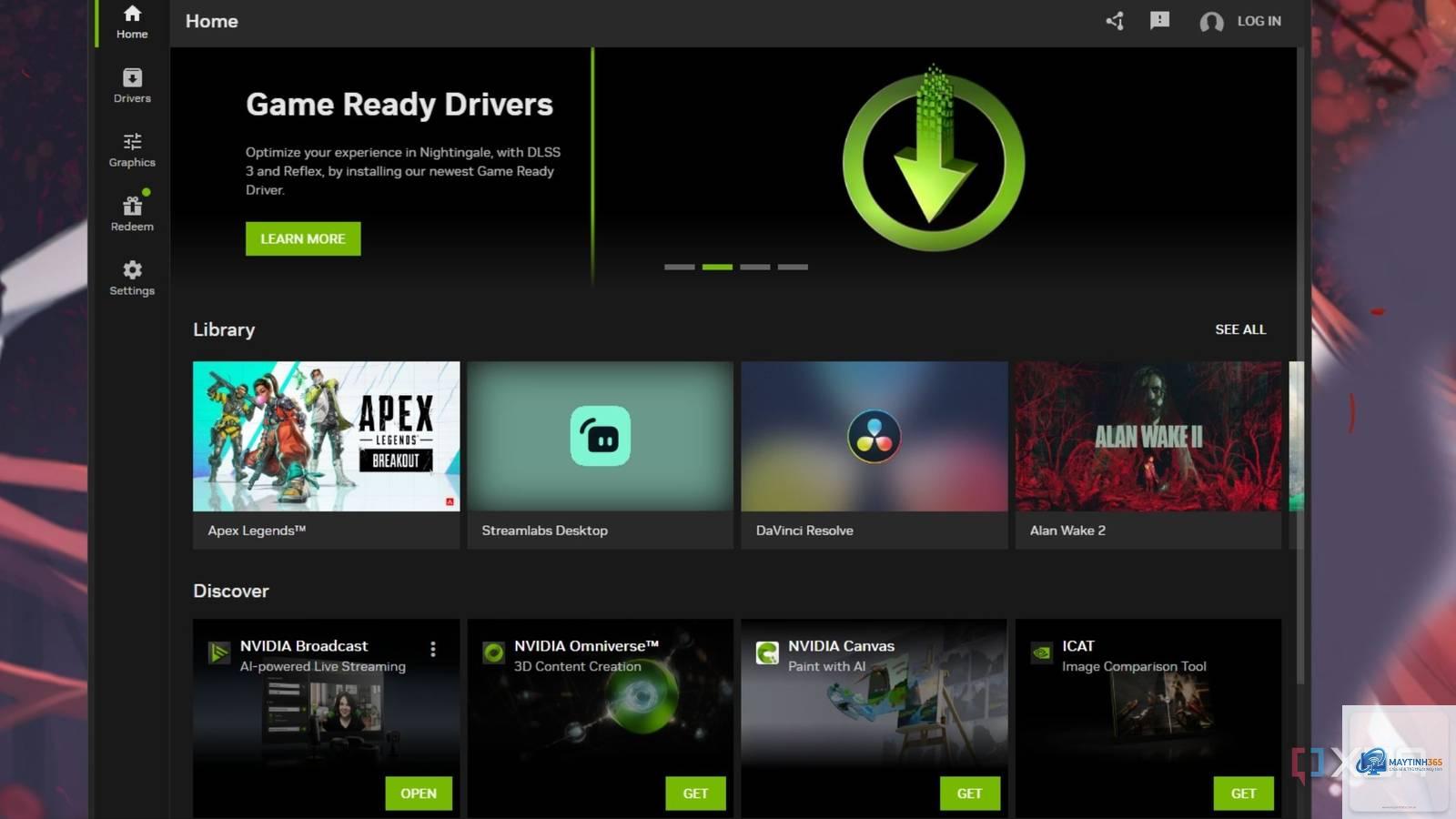Click the 'Library' section heading
Screen dimensions: 1456x819
click(224, 329)
